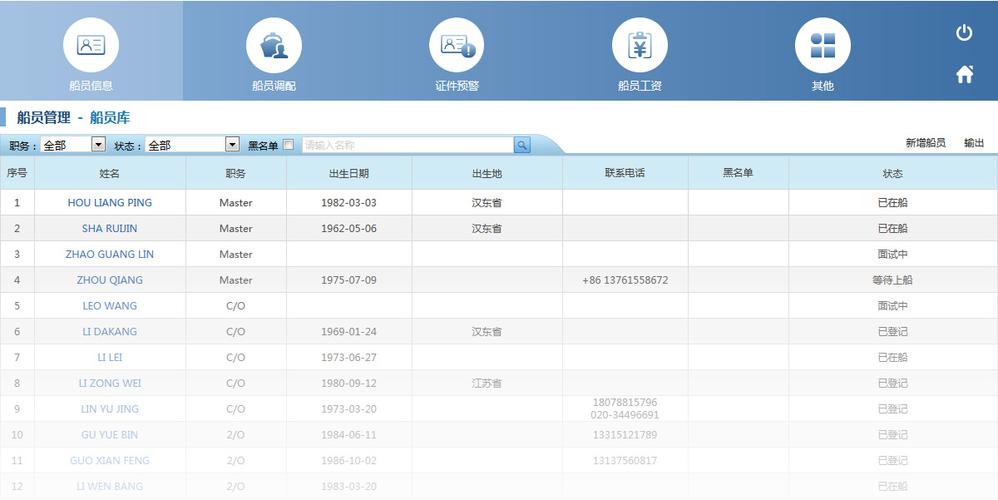The width and height of the screenshot is (998, 500).
Task: Select birth date 1975-07-09 cell
Action: (349, 280)
